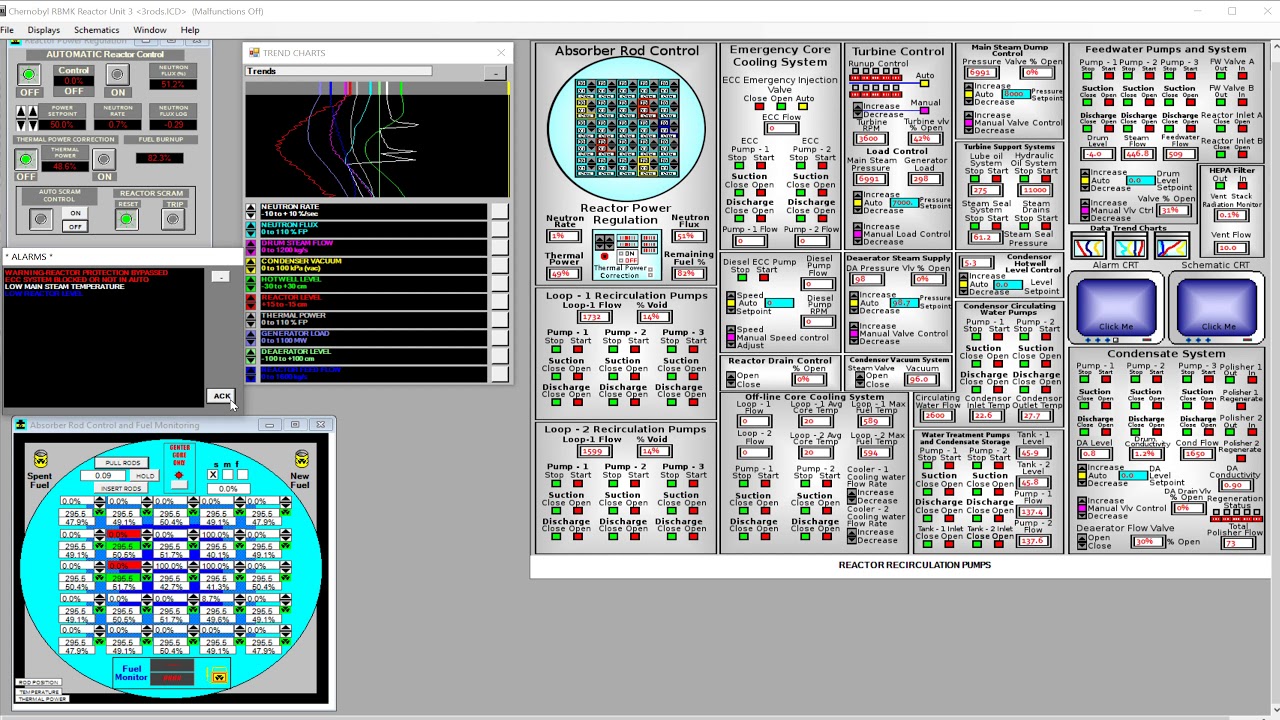The width and height of the screenshot is (1280, 720).
Task: Open the Displays menu
Action: click(x=43, y=30)
